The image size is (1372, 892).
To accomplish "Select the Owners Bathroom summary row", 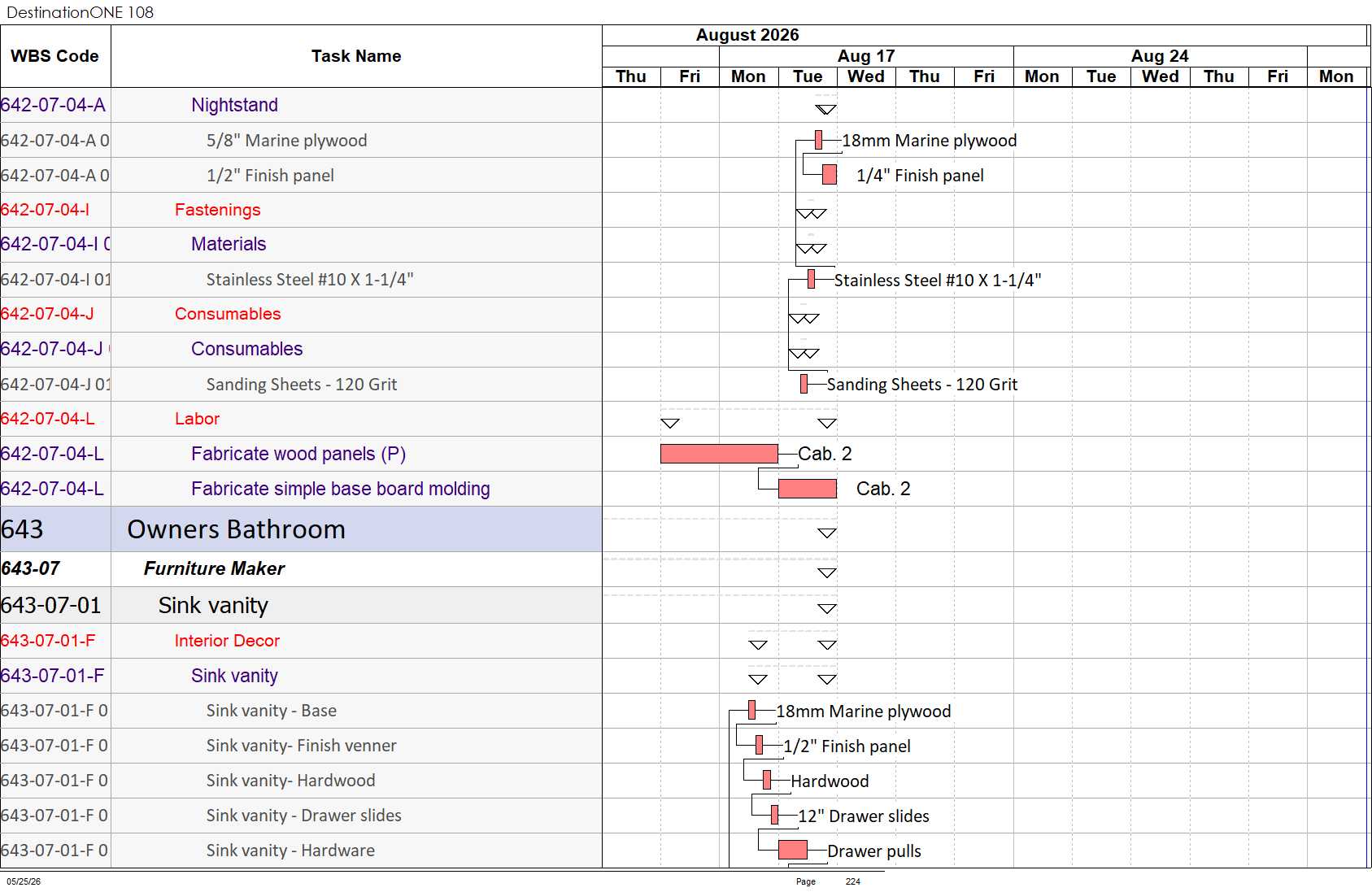I will pos(301,529).
